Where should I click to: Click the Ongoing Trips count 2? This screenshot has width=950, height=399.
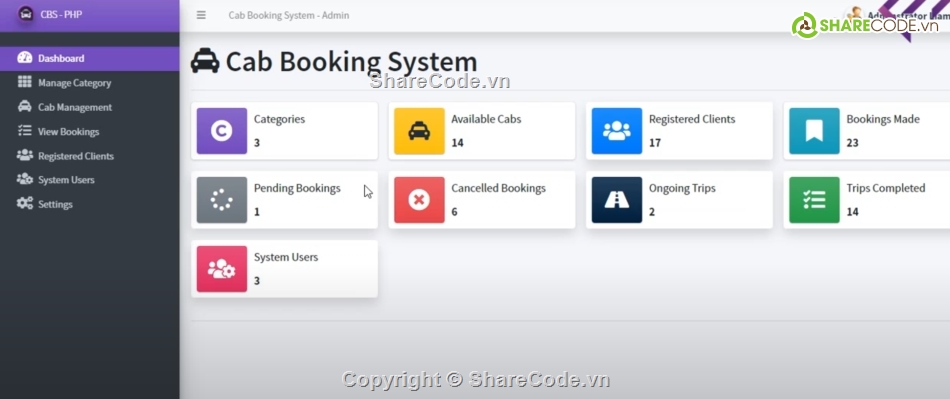[652, 212]
